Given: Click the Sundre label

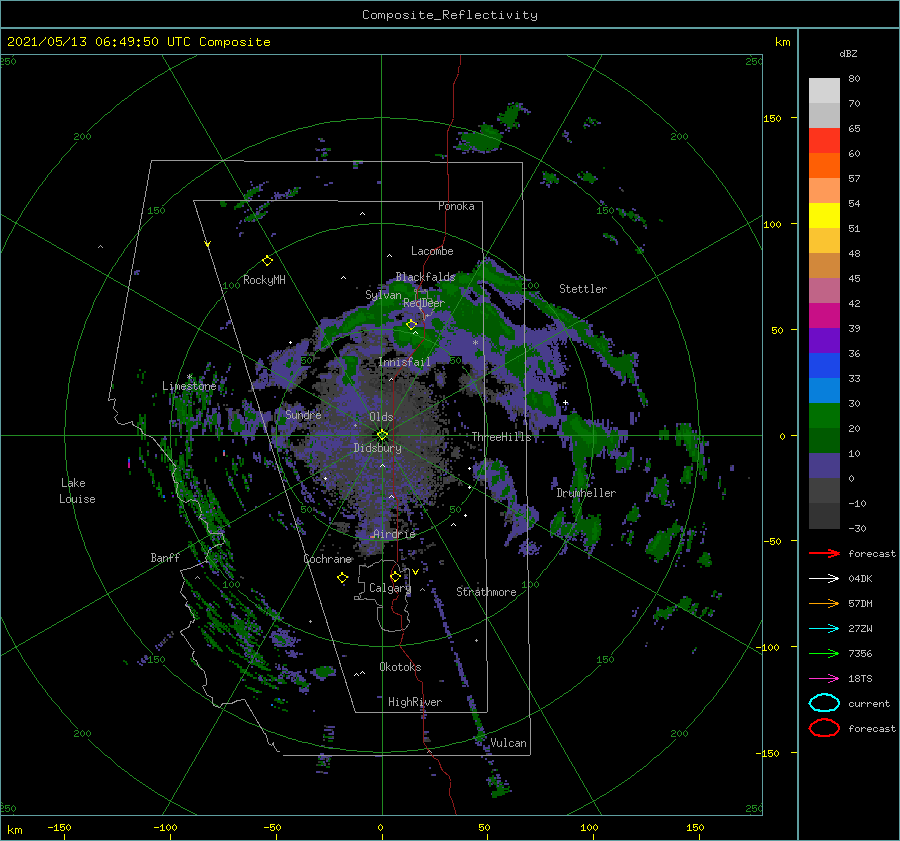Looking at the screenshot, I should pyautogui.click(x=303, y=414).
